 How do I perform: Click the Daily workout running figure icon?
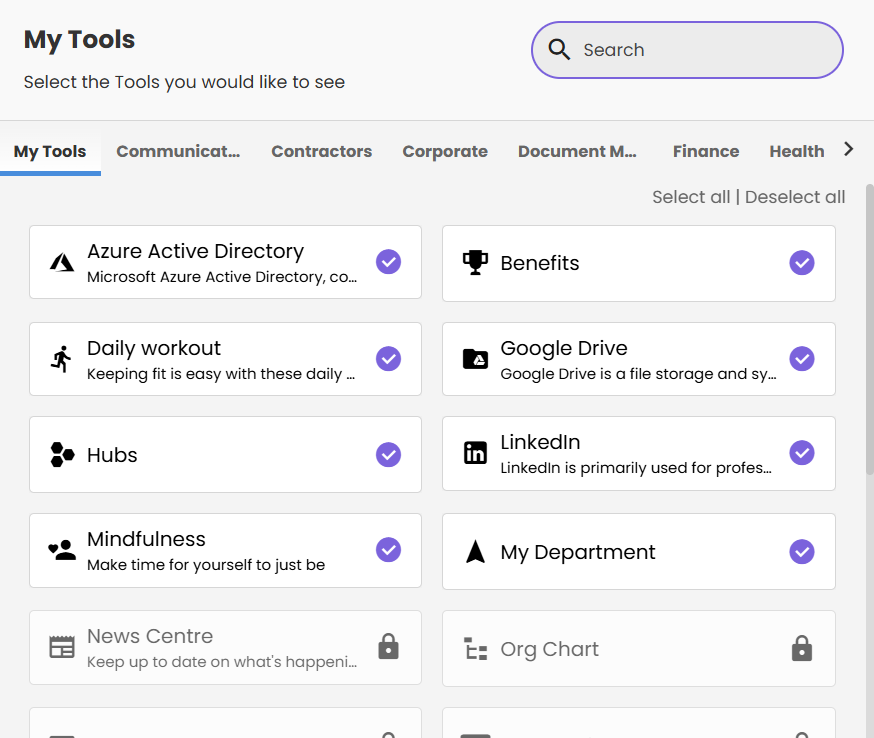(62, 359)
